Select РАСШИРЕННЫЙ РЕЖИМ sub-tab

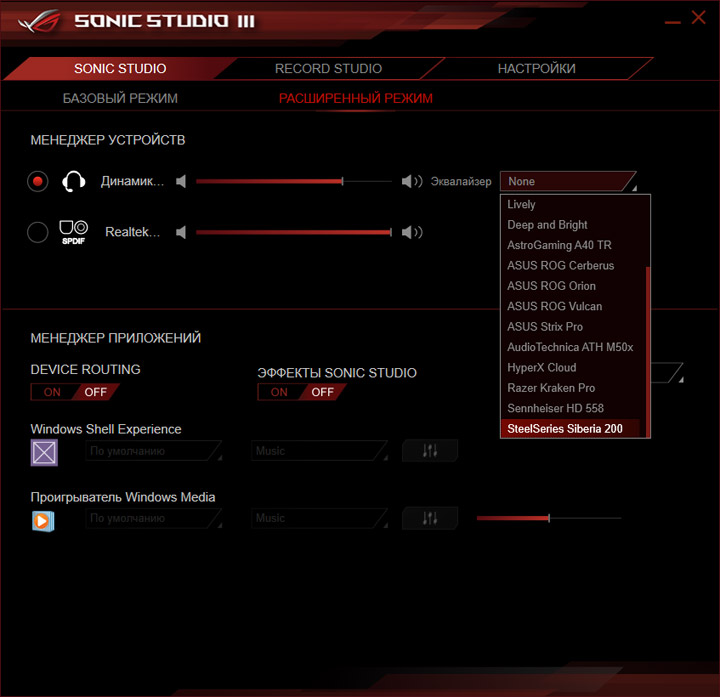pyautogui.click(x=356, y=98)
